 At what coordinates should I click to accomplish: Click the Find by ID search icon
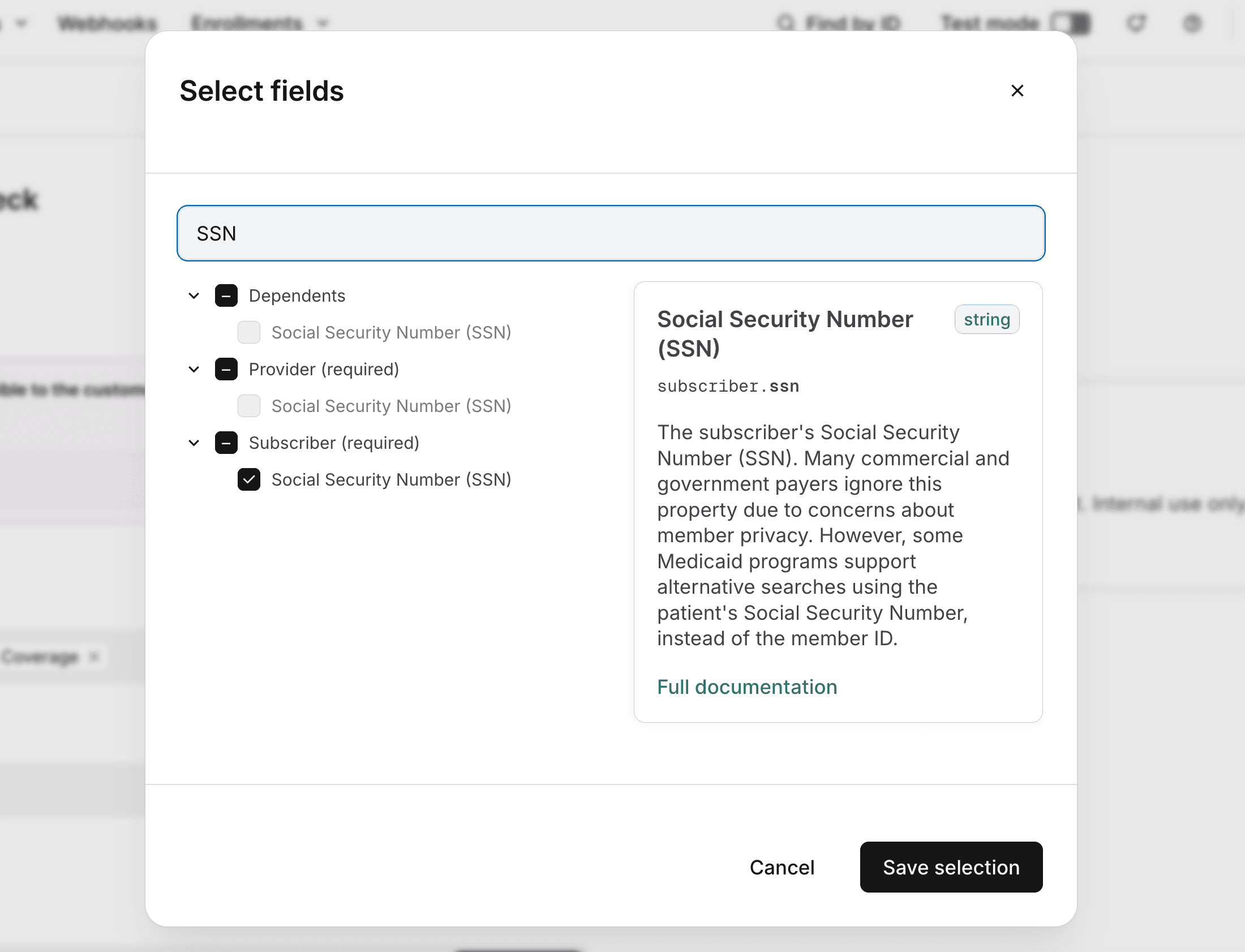click(786, 23)
